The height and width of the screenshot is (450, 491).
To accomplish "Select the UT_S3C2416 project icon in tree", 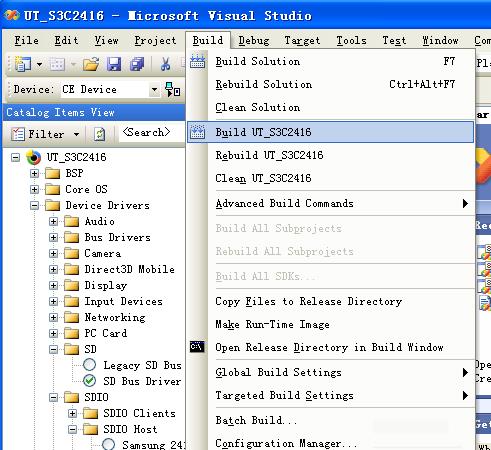I will 34,157.
